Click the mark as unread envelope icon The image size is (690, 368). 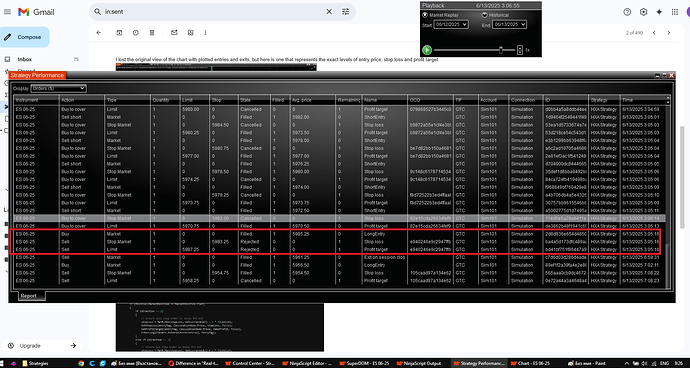(174, 33)
